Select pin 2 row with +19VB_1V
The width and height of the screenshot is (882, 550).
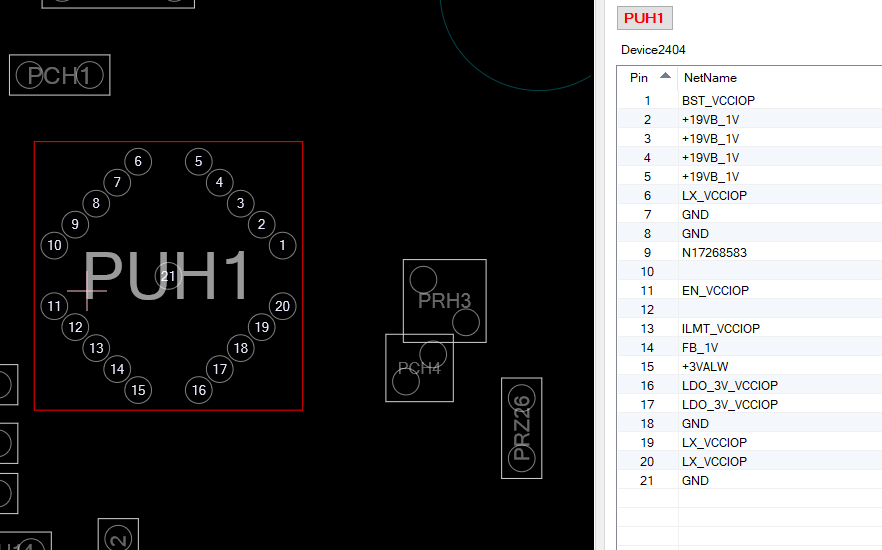750,119
